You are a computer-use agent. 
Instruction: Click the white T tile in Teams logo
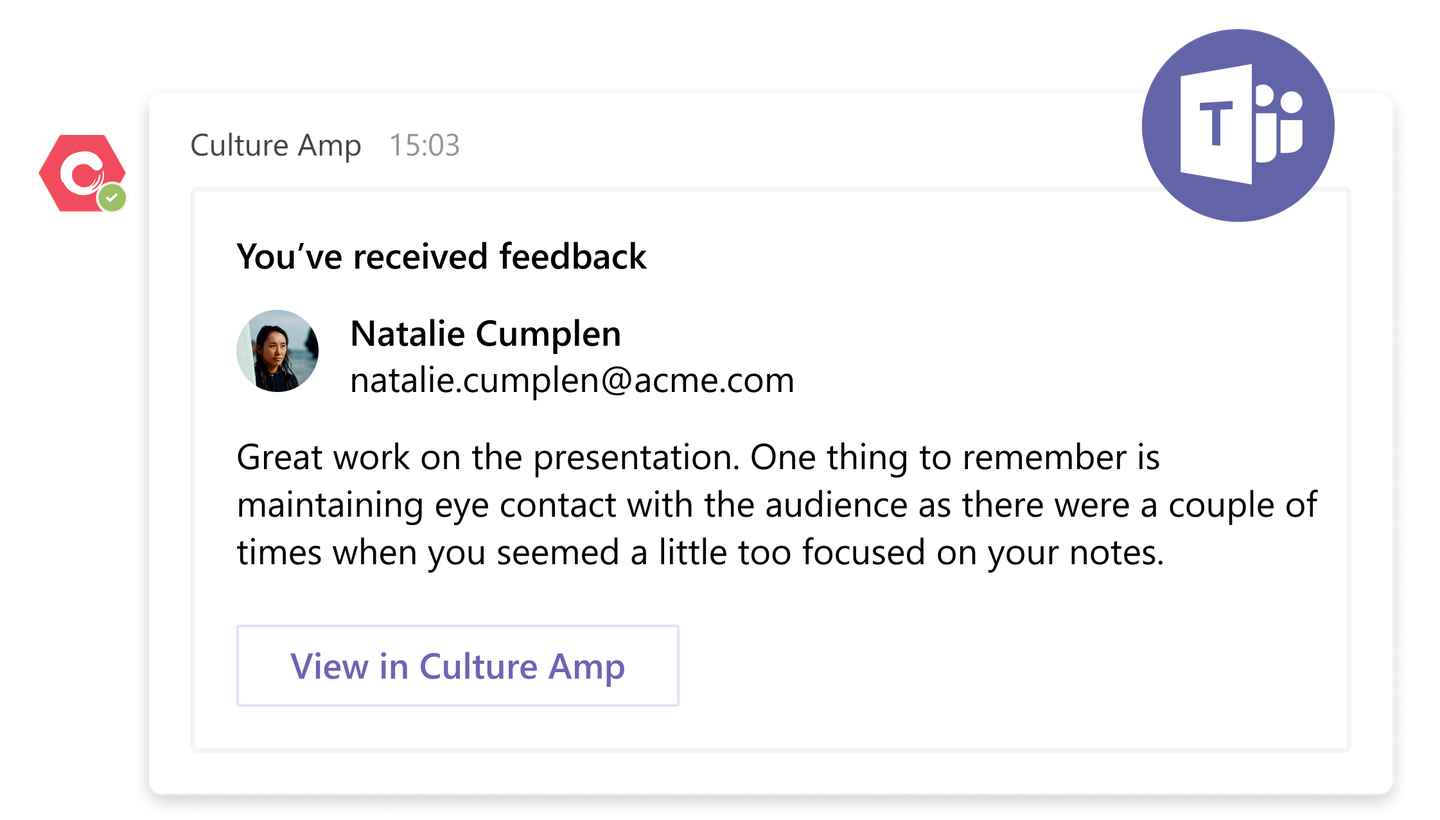pyautogui.click(x=1216, y=125)
